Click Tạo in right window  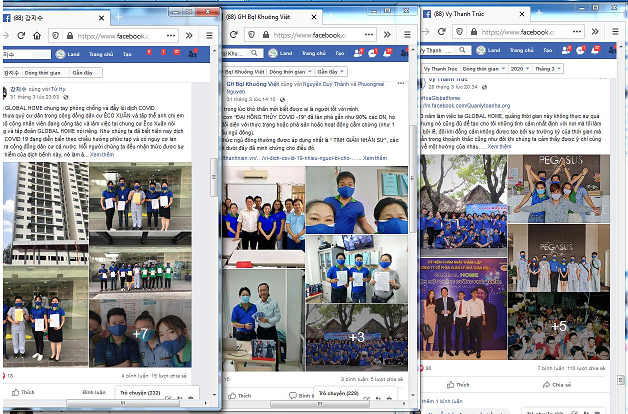click(547, 50)
